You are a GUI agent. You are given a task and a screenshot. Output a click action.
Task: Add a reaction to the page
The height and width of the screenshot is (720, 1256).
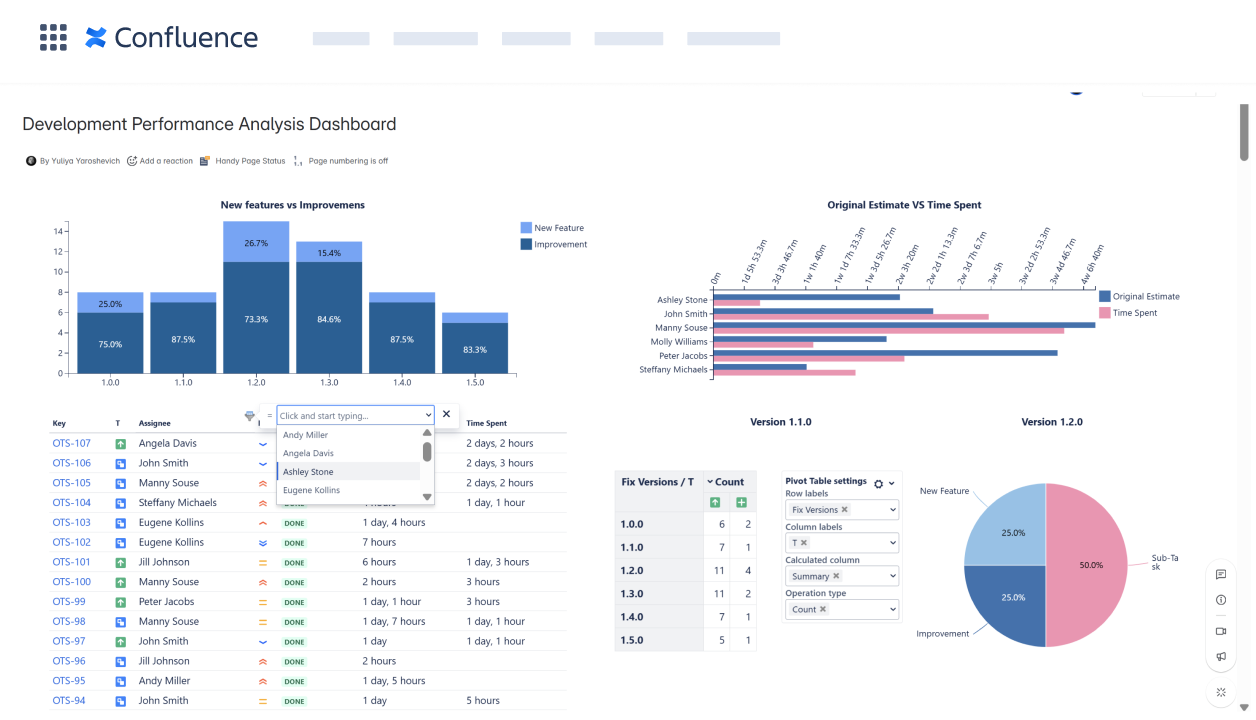pos(159,160)
